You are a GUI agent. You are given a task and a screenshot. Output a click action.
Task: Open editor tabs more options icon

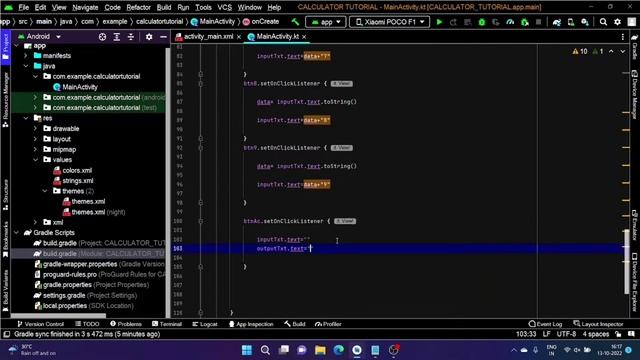pyautogui.click(x=622, y=37)
